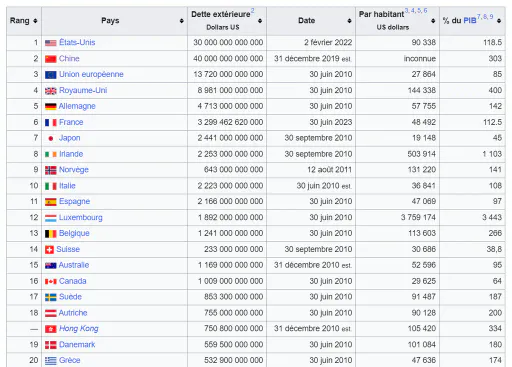Follow the Luxembourg link
The width and height of the screenshot is (512, 367).
[81, 218]
